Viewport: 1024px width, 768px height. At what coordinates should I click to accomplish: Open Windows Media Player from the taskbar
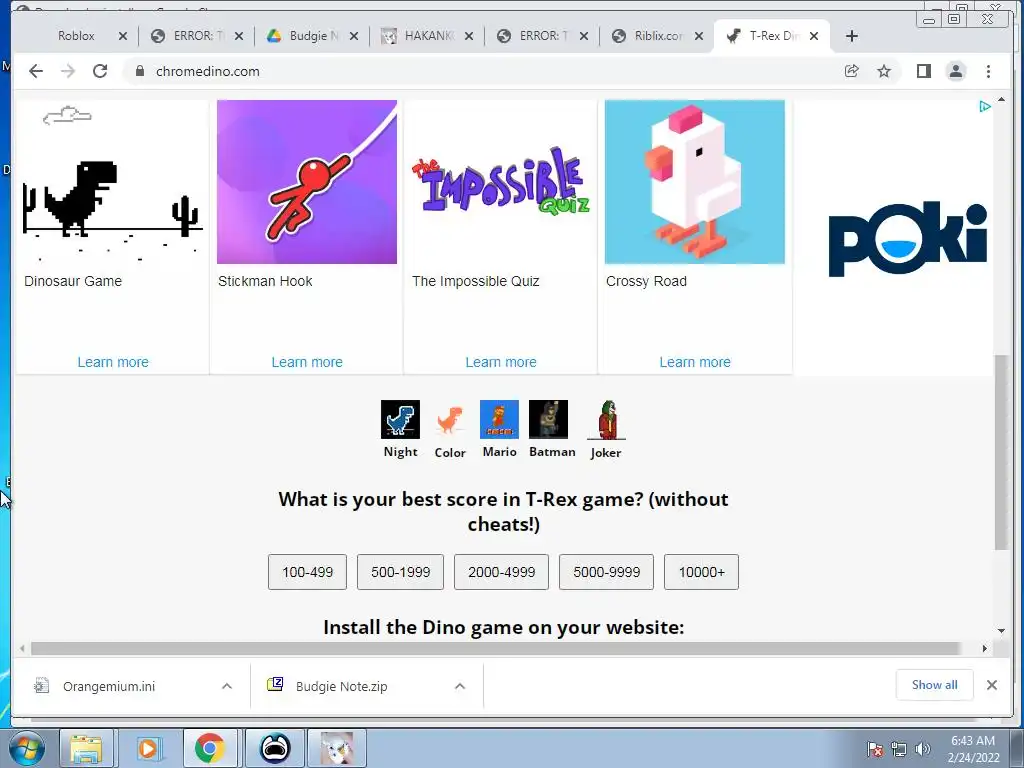click(148, 748)
